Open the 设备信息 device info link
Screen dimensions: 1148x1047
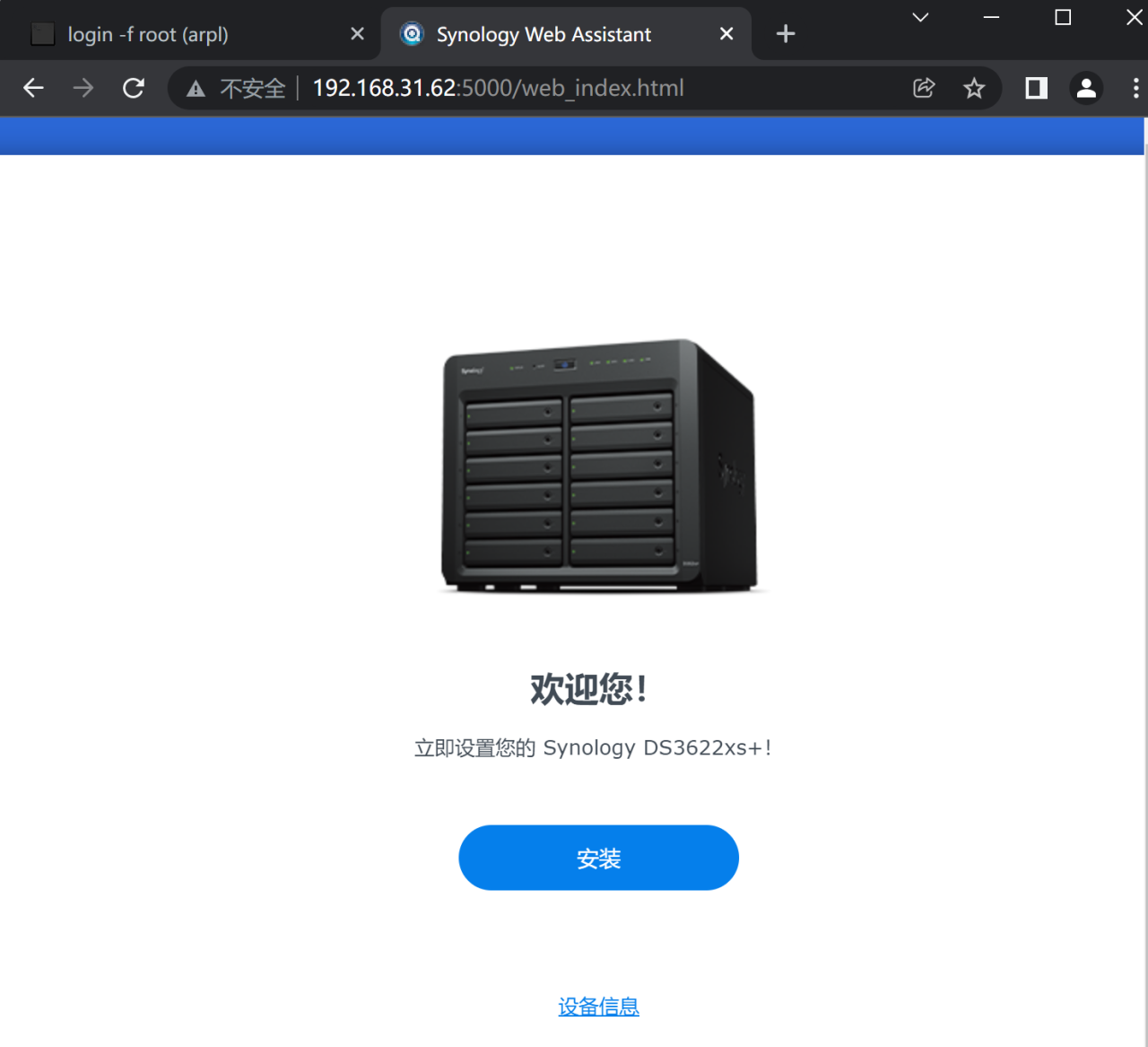coord(598,1007)
